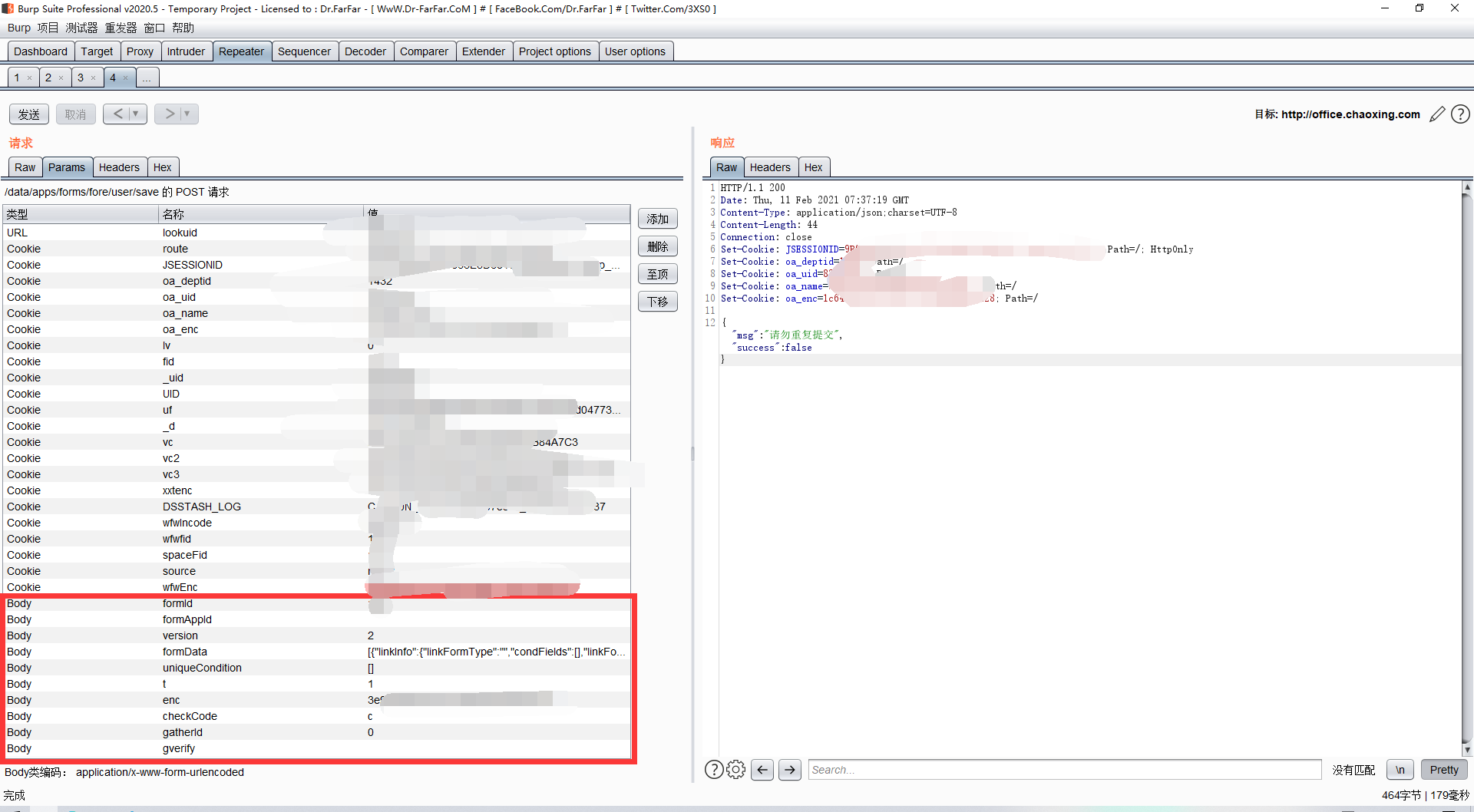The image size is (1474, 812).
Task: Open the Burp menu
Action: coord(19,28)
